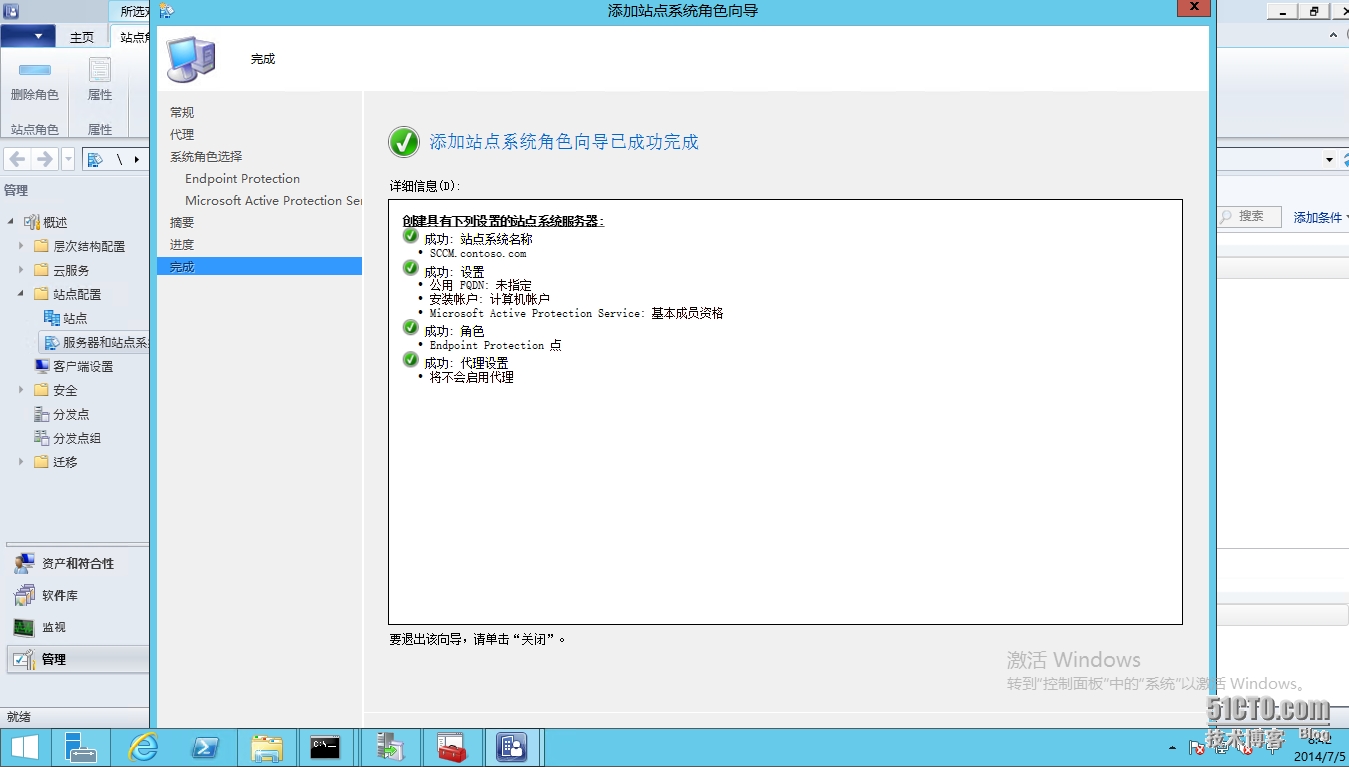This screenshot has height=767, width=1349.
Task: Select the 服务器和站点系统角色 node
Action: [x=95, y=342]
